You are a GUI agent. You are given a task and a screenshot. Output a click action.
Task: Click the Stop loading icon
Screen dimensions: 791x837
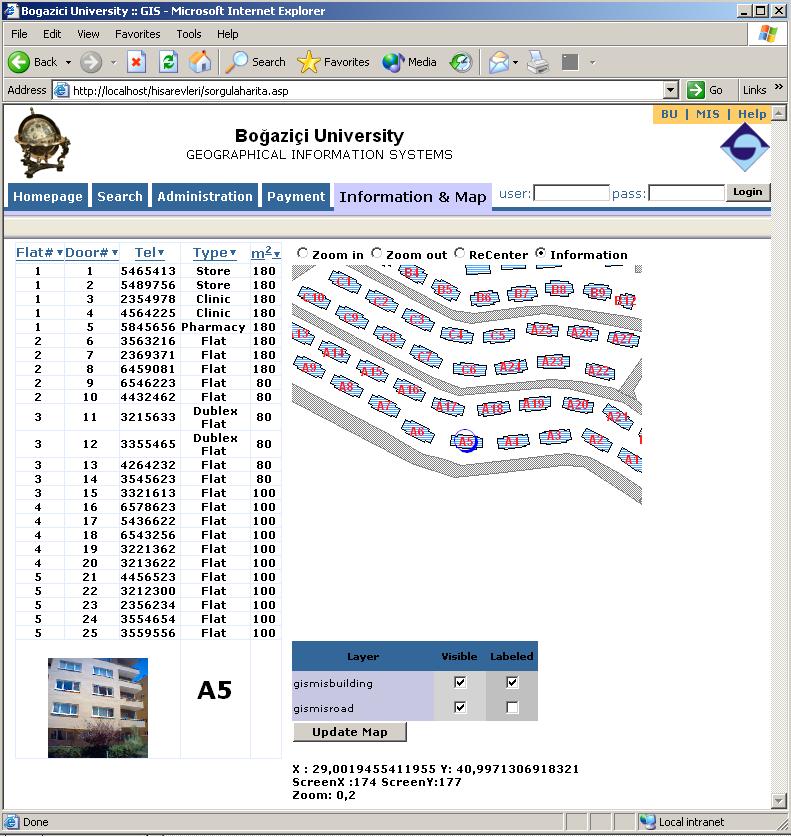[x=137, y=62]
